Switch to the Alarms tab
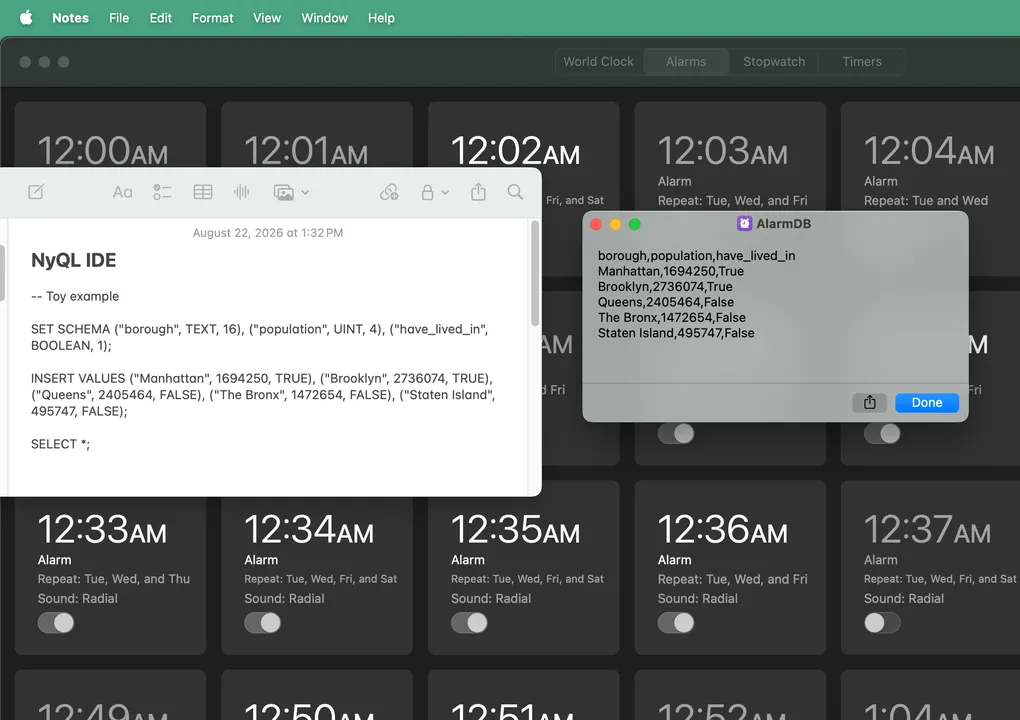Image resolution: width=1020 pixels, height=720 pixels. (686, 62)
